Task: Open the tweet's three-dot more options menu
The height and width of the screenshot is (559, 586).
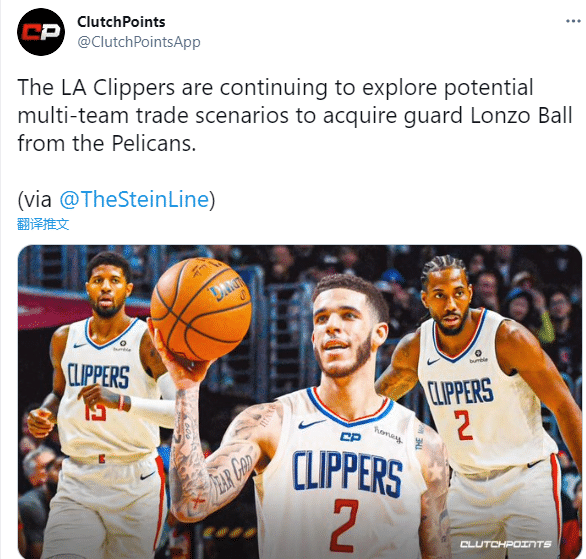Action: [x=573, y=21]
